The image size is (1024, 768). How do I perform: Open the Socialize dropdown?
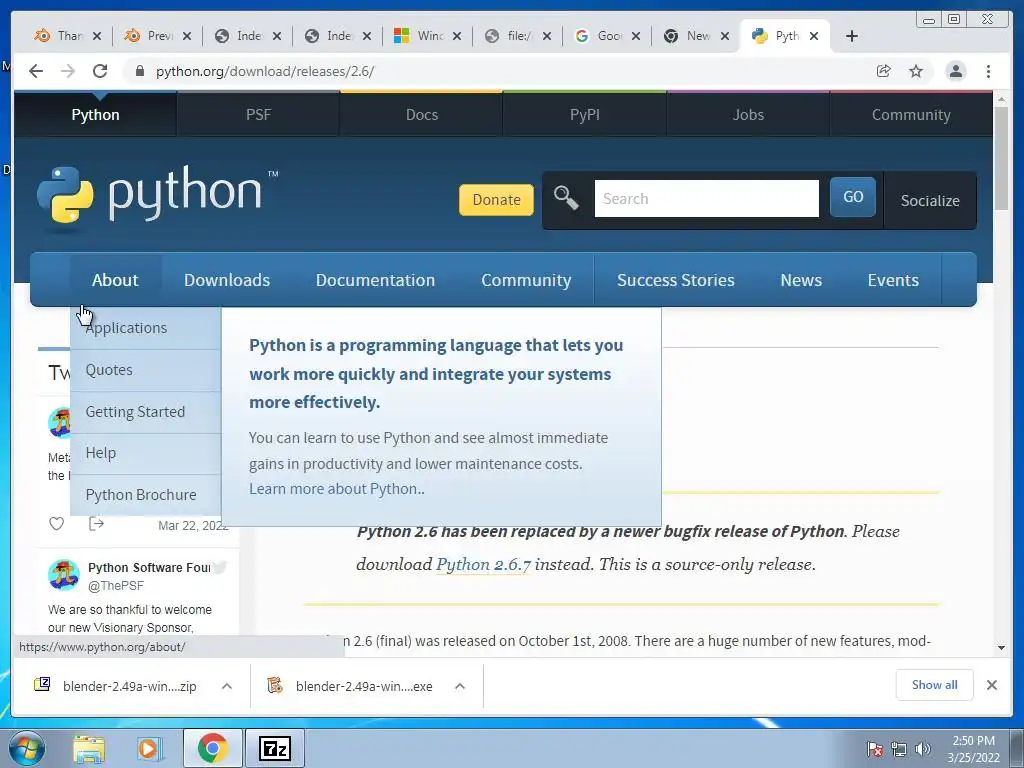pyautogui.click(x=930, y=200)
